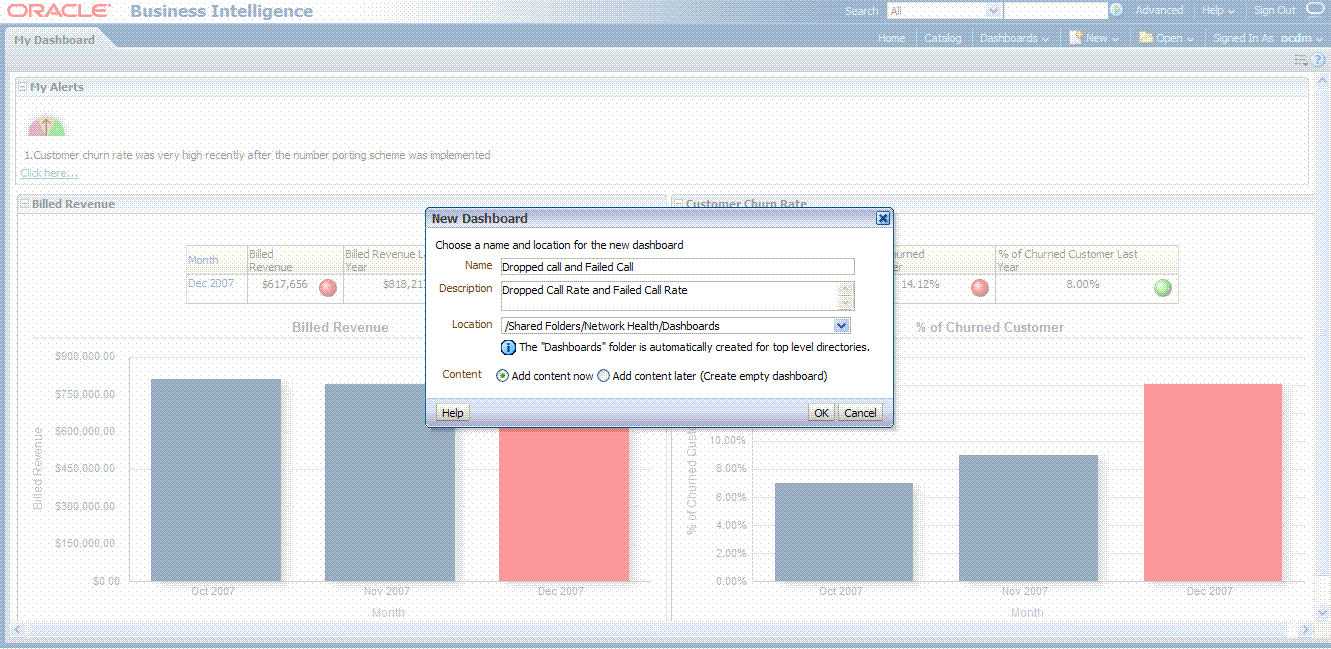Open the page options icon beside help
The image size is (1331, 649).
[1301, 60]
